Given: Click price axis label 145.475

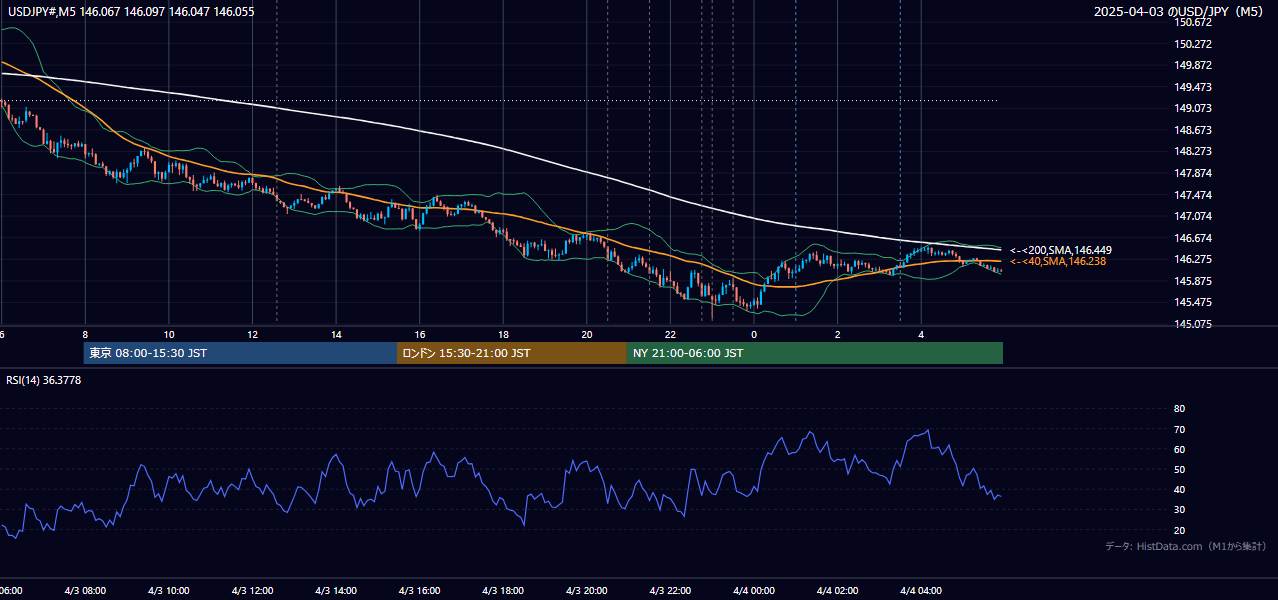Looking at the screenshot, I should point(1193,302).
